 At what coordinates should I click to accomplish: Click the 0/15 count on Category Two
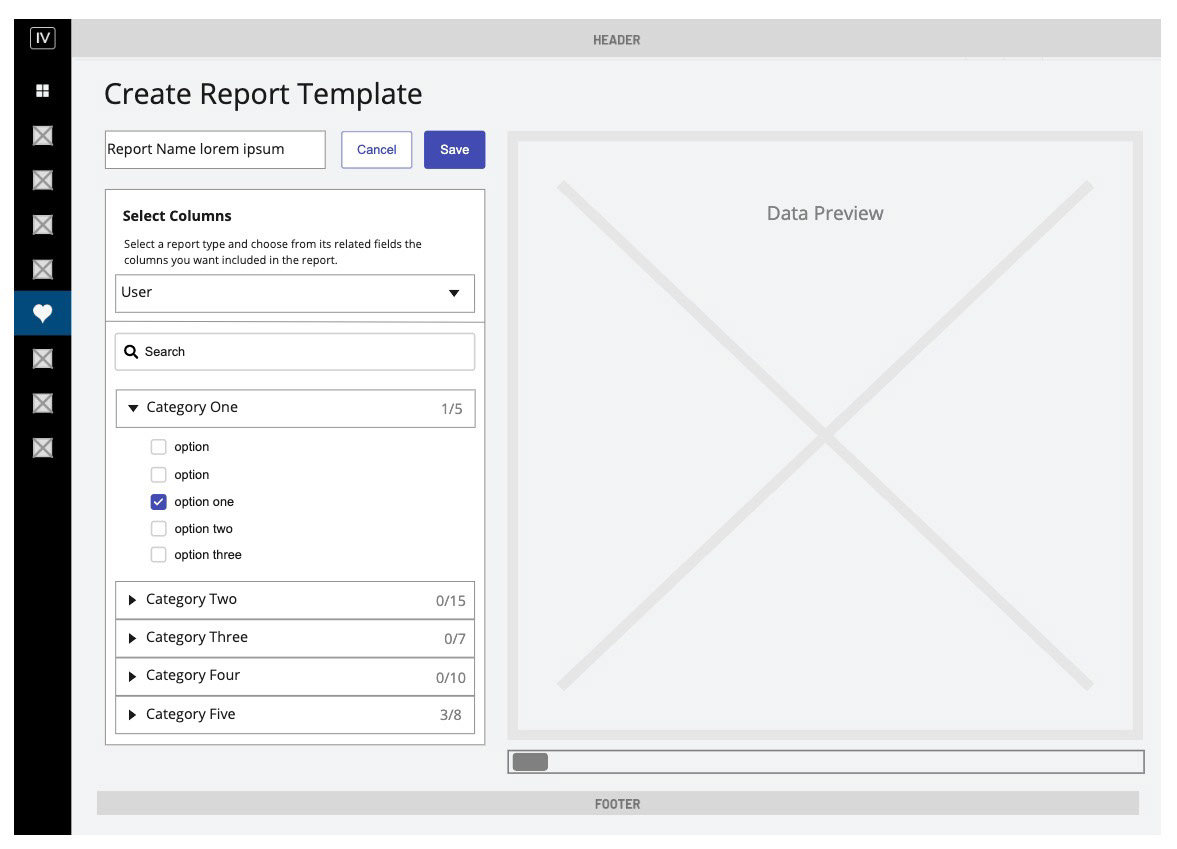click(x=450, y=601)
